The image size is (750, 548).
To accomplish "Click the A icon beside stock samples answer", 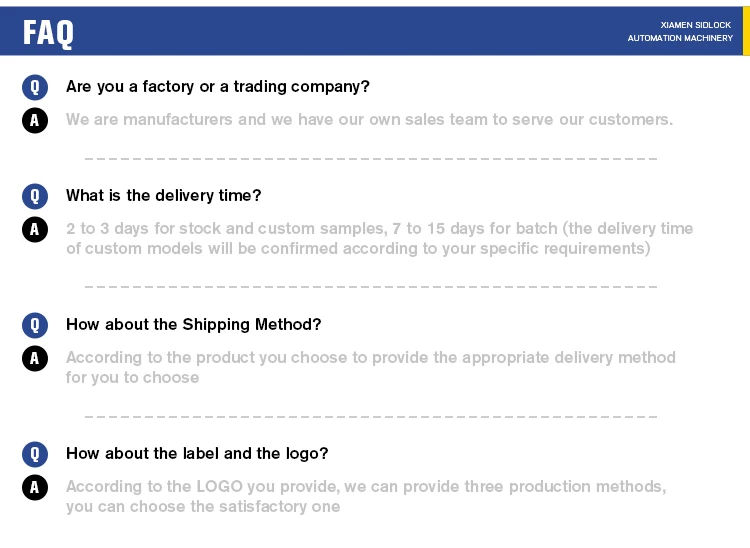I will pos(34,229).
